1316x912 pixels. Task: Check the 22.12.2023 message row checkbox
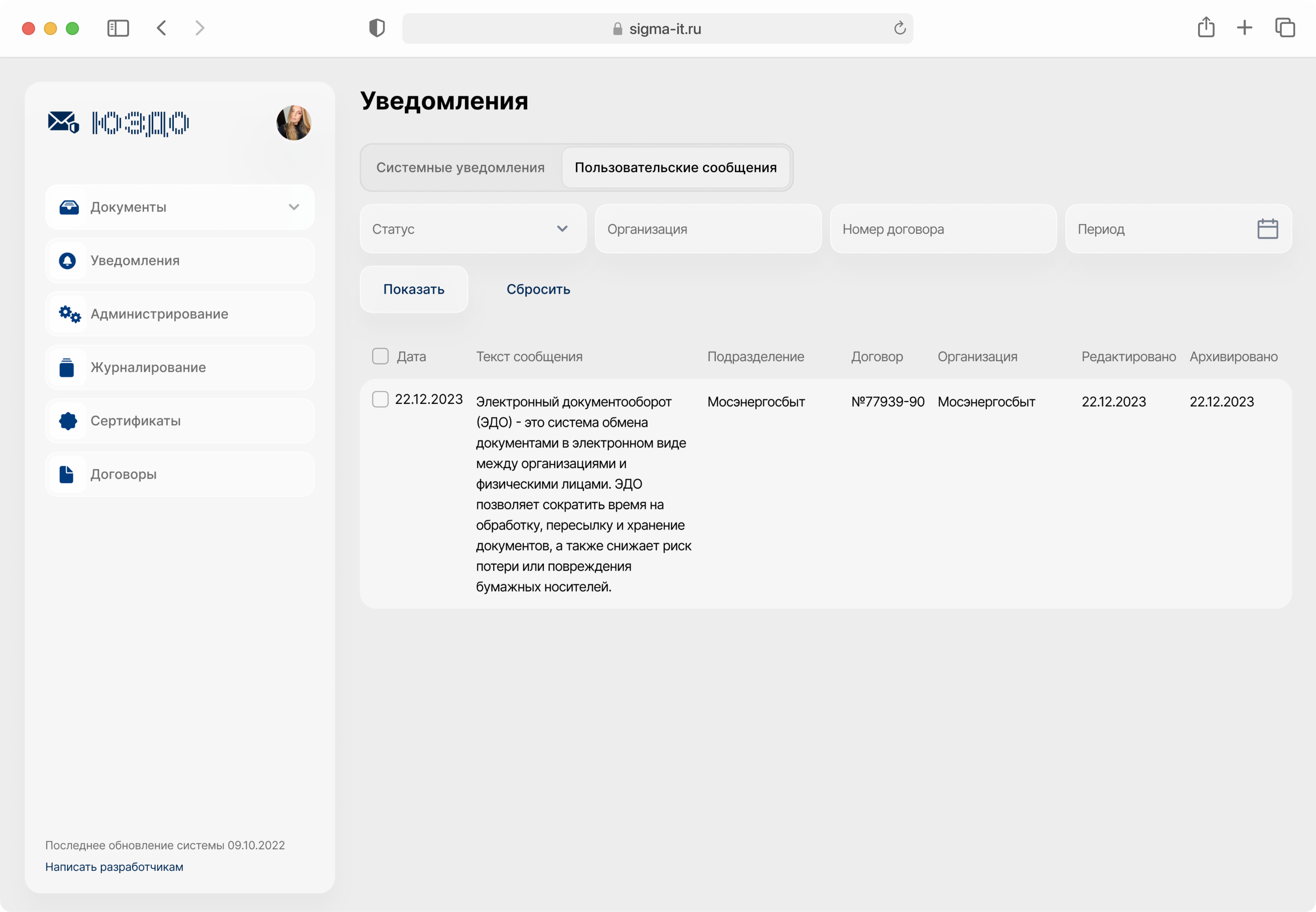[380, 399]
